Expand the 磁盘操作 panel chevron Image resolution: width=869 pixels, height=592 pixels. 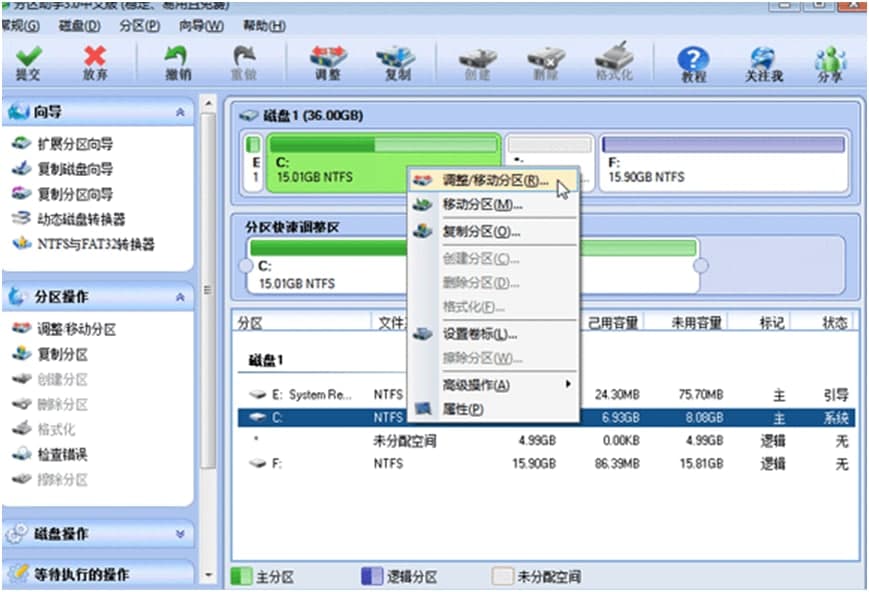coord(180,534)
